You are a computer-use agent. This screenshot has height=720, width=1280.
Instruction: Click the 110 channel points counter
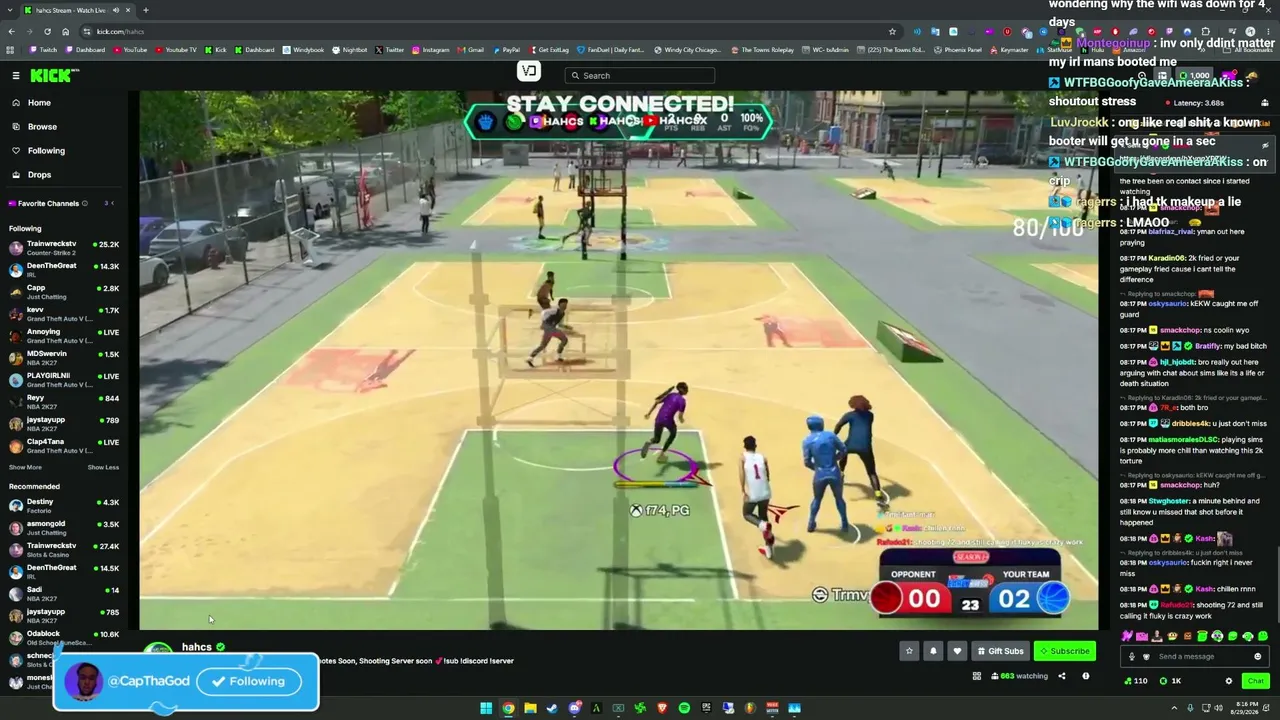coord(1135,681)
